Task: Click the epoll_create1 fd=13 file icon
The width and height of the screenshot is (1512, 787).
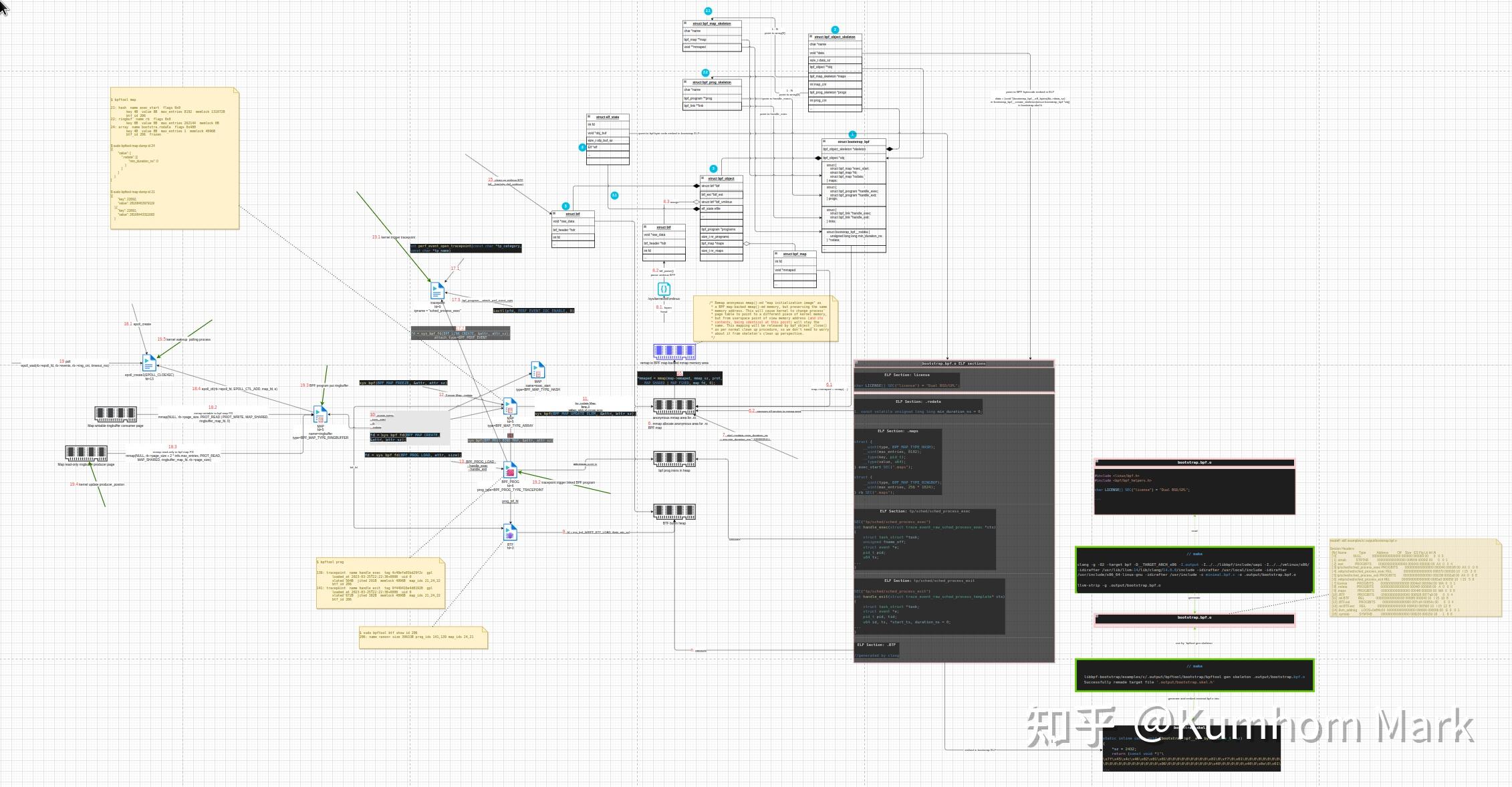Action: pos(149,363)
